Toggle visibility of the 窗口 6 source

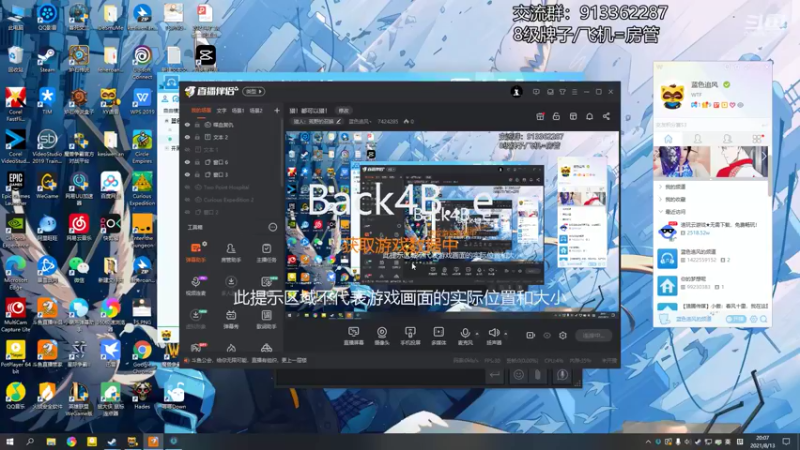[x=187, y=162]
